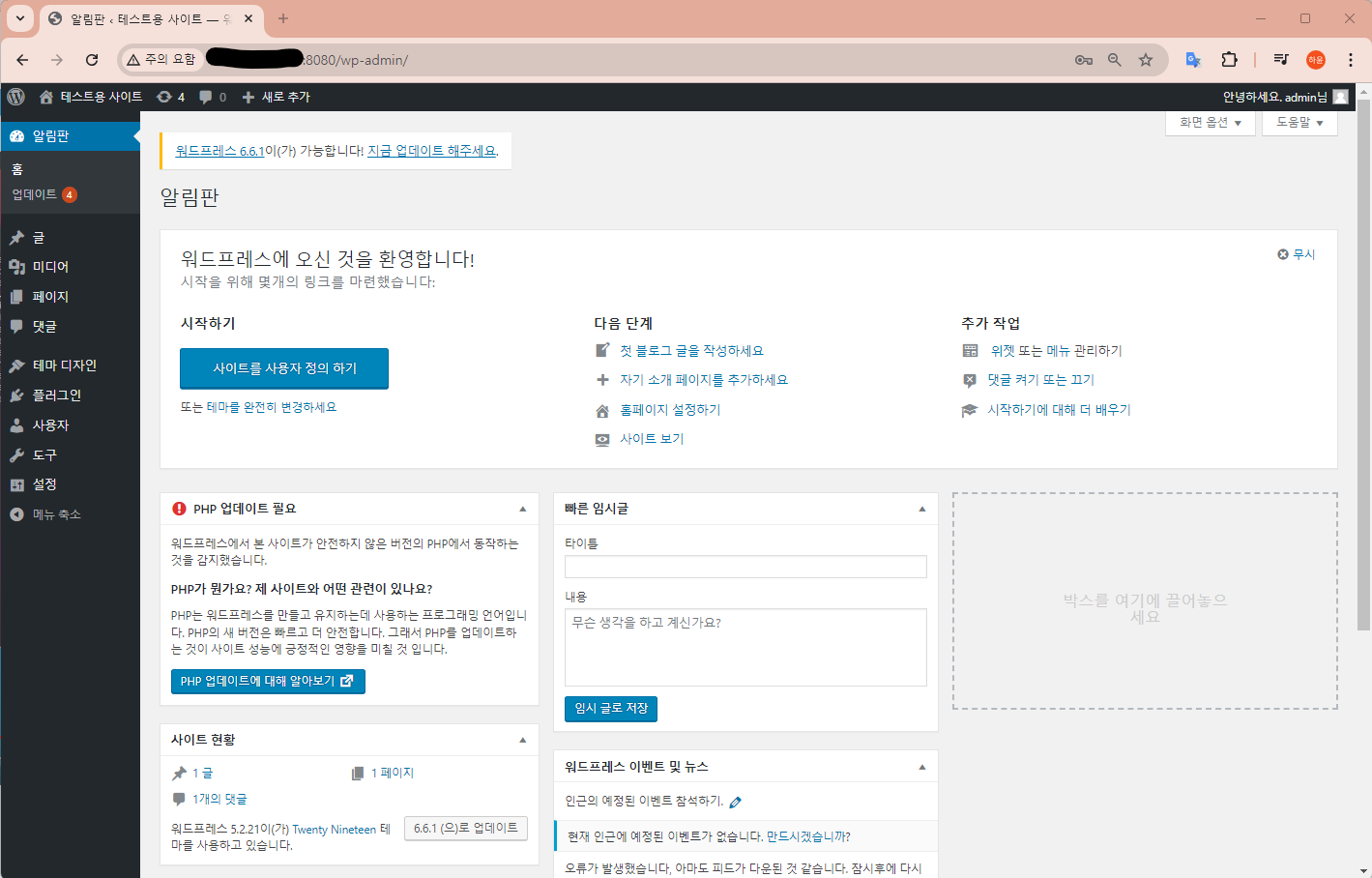This screenshot has width=1372, height=878.
Task: Open 사이트 보기 link
Action: pos(652,439)
